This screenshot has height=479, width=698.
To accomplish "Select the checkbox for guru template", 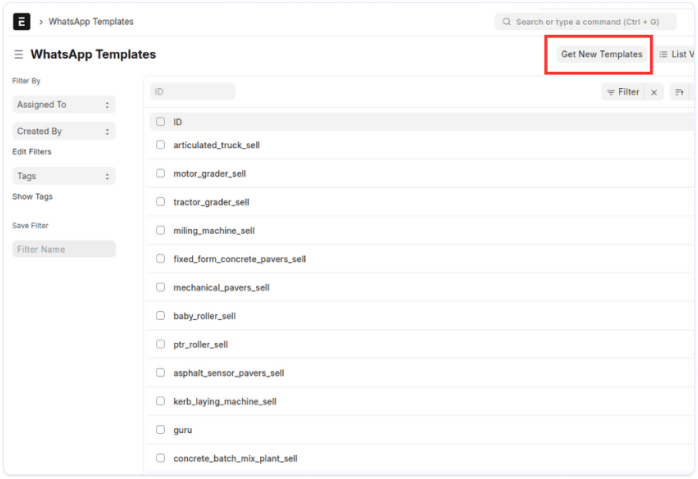I will click(x=160, y=430).
